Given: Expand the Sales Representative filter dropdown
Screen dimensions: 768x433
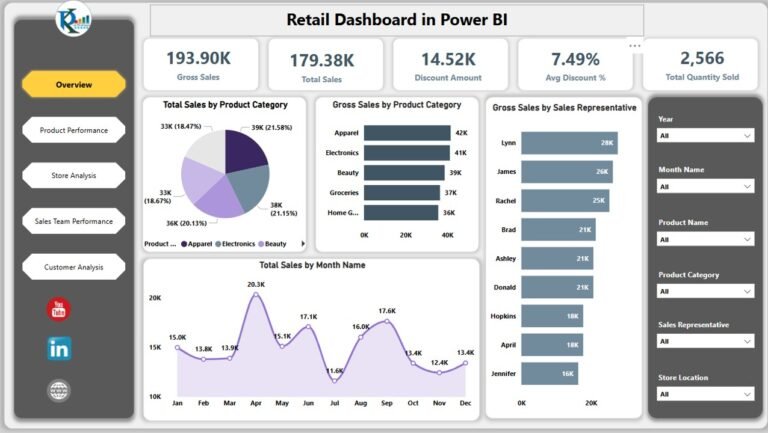Looking at the screenshot, I should click(705, 341).
